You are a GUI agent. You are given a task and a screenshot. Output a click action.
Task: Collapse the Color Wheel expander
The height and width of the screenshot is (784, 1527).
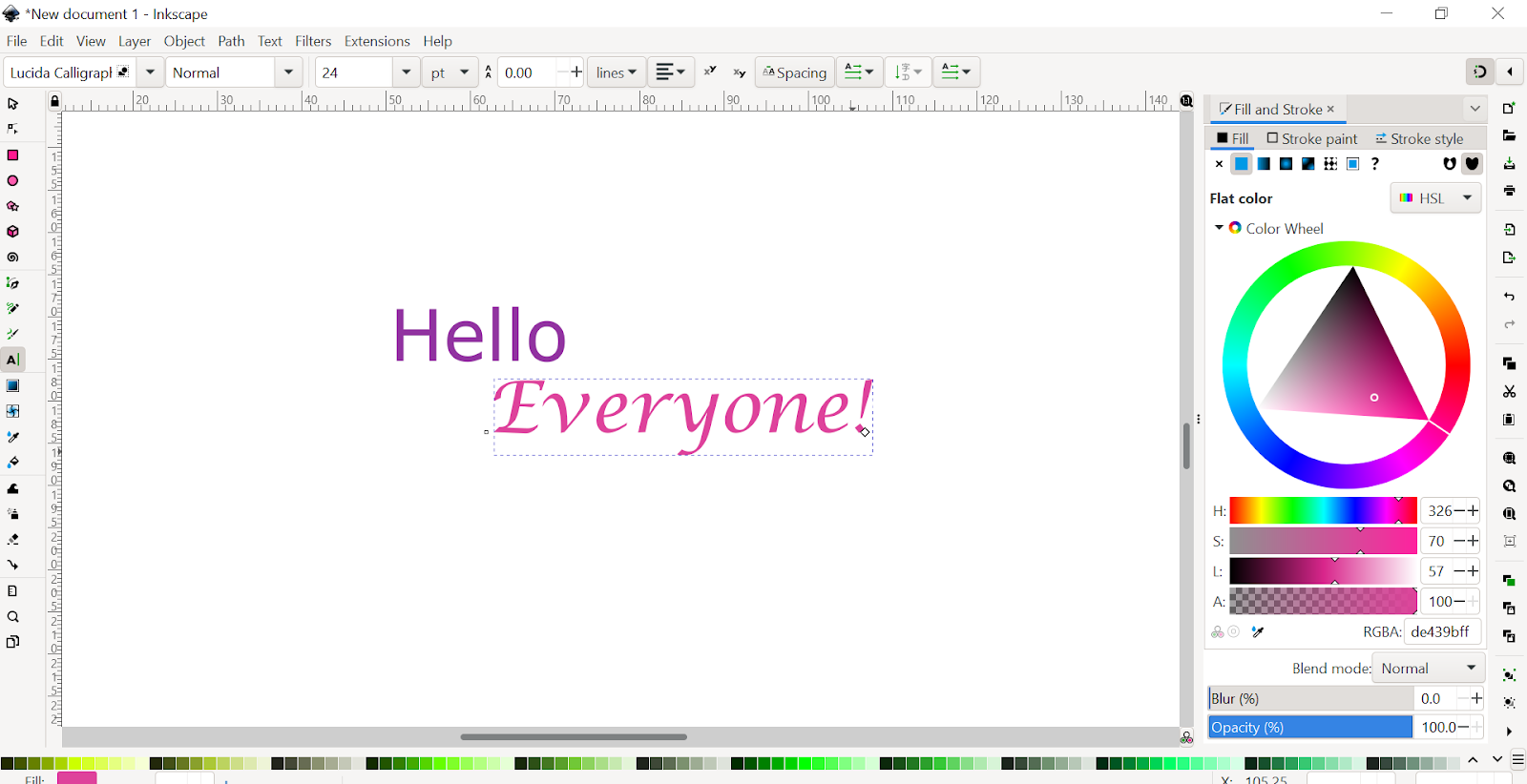(1219, 228)
